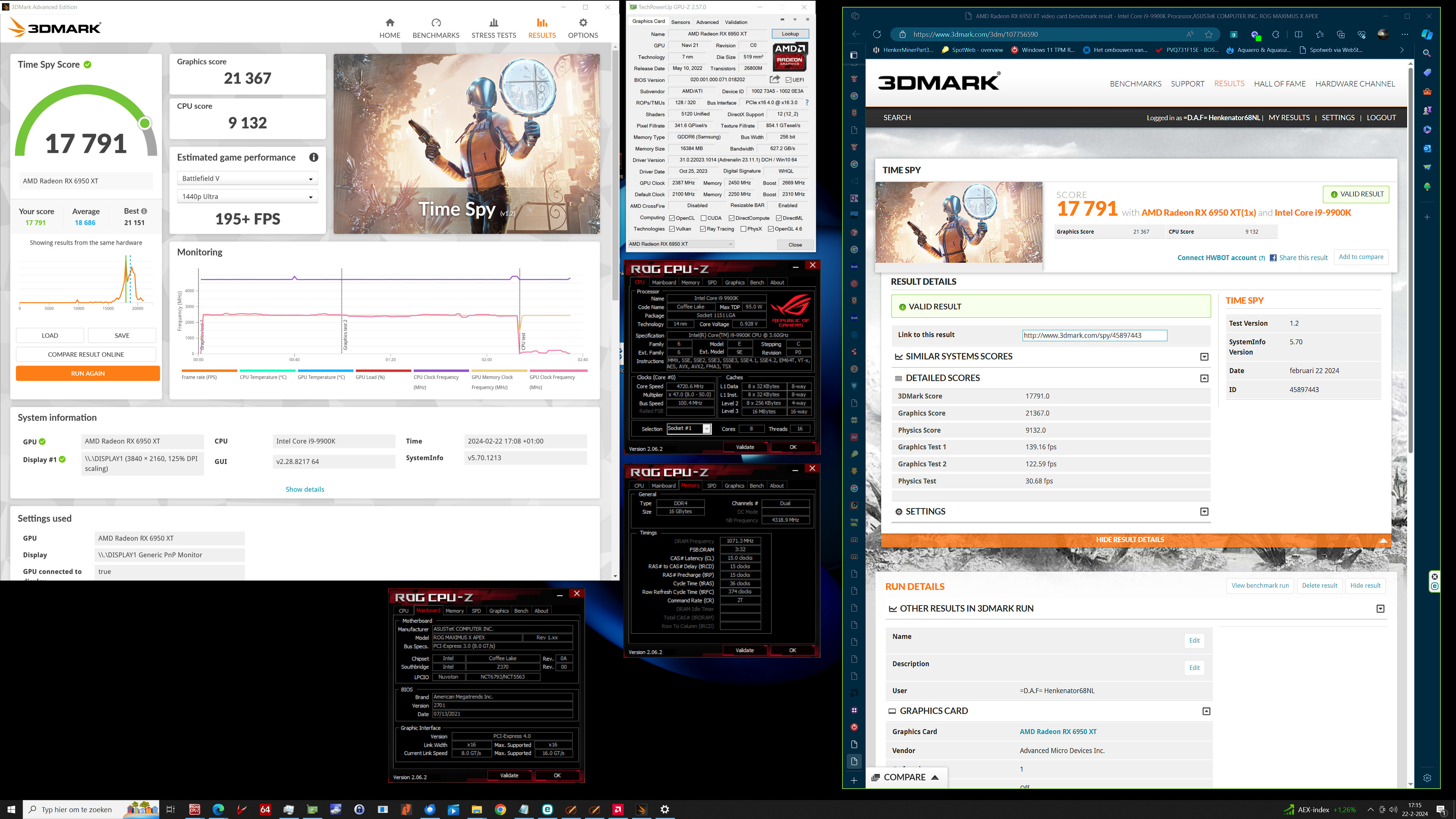Click COMPARE RESULT ONLINE button

click(86, 355)
